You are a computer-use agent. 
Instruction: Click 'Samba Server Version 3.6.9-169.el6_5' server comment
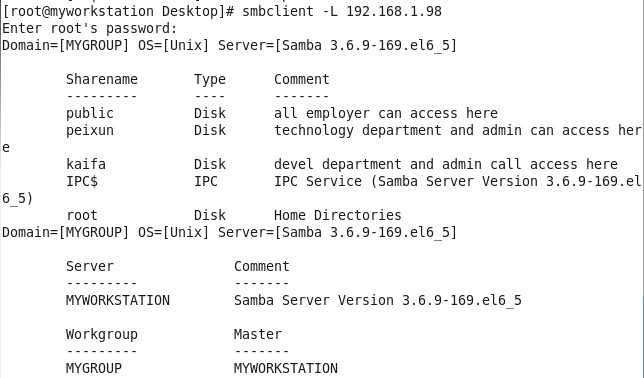[378, 300]
